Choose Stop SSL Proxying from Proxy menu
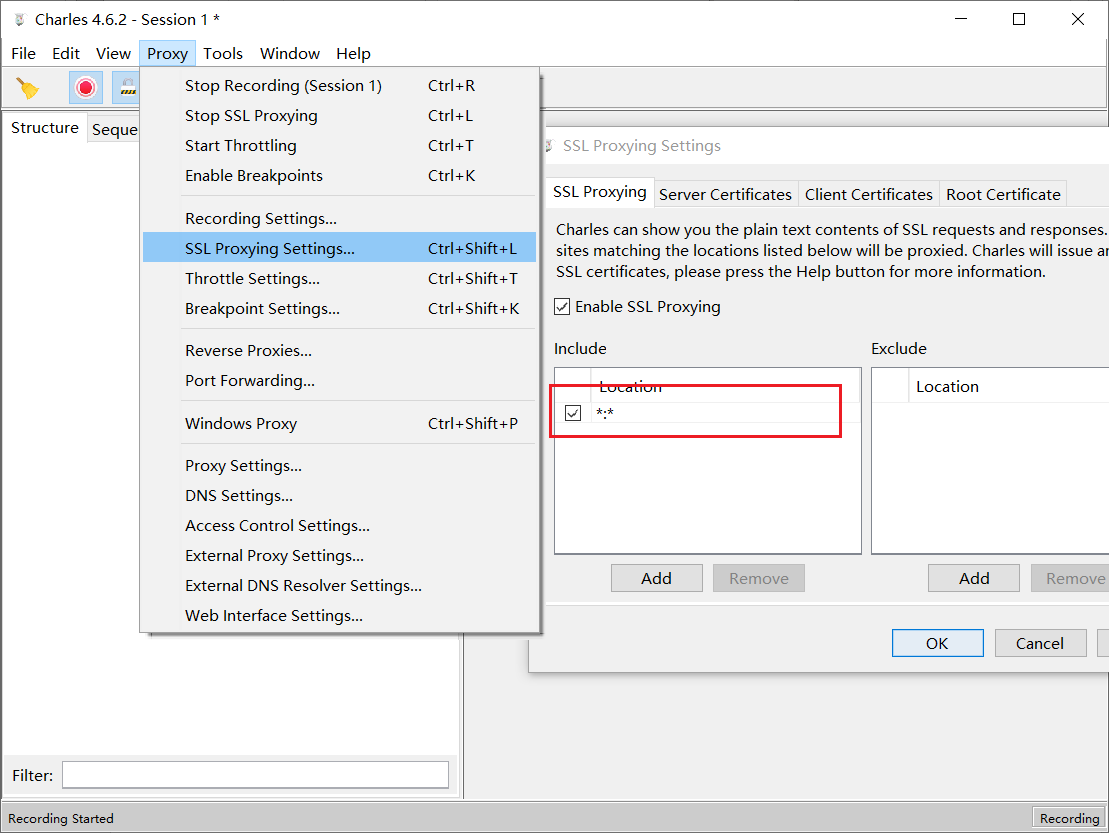The height and width of the screenshot is (833, 1109). click(x=251, y=116)
